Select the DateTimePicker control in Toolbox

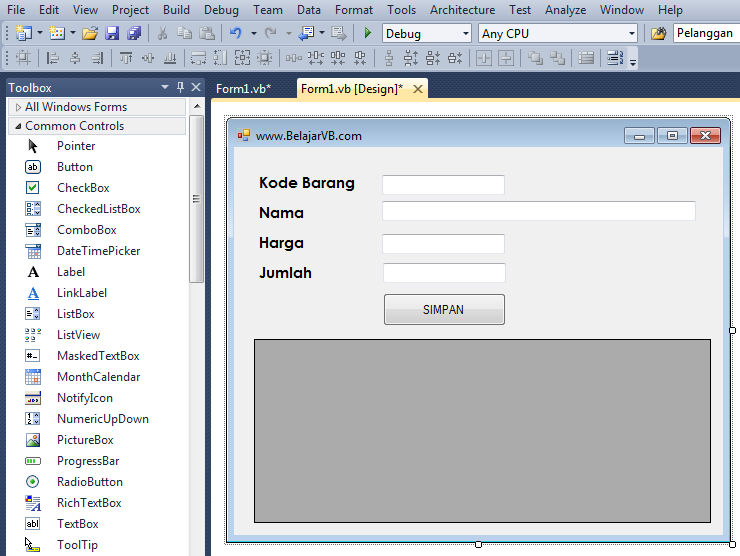(97, 251)
